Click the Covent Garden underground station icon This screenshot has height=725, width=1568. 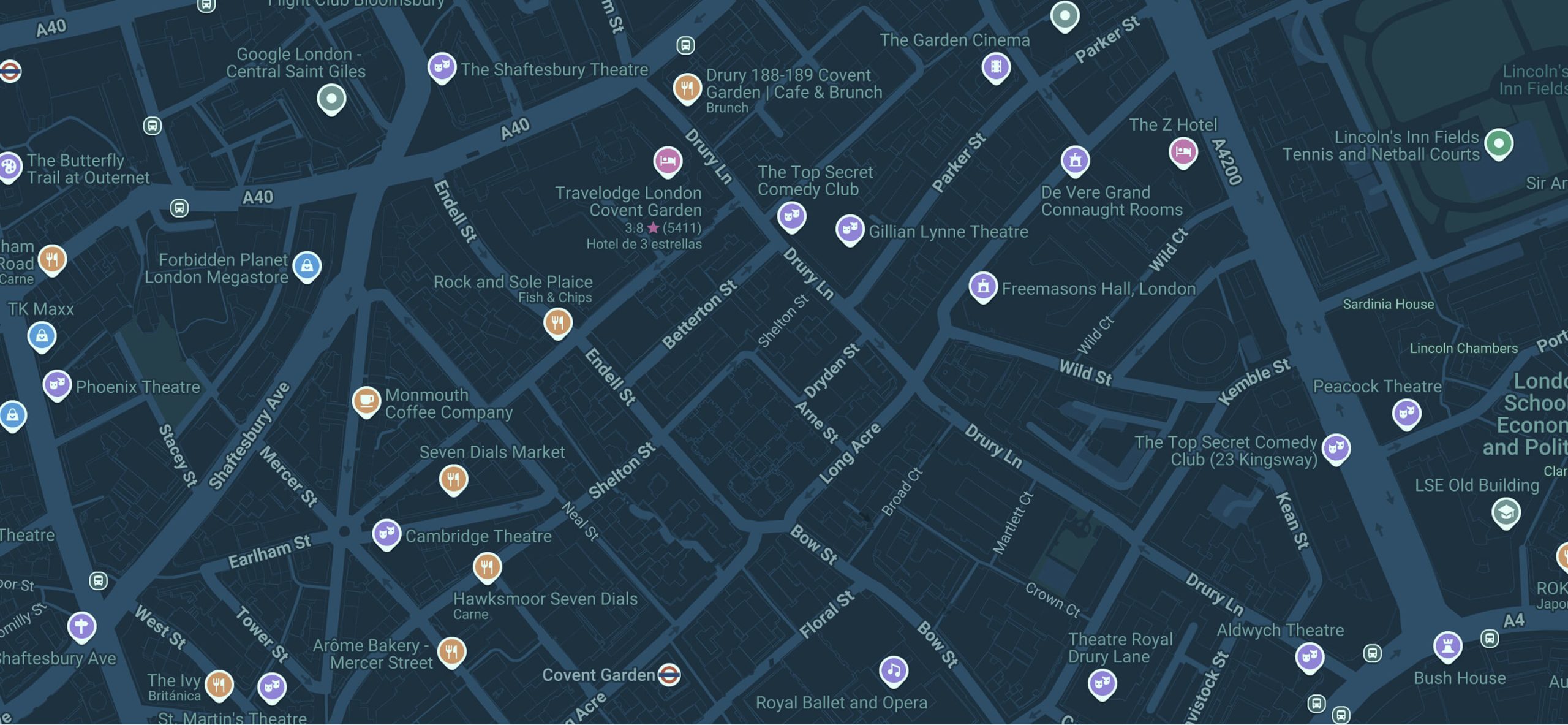[669, 675]
